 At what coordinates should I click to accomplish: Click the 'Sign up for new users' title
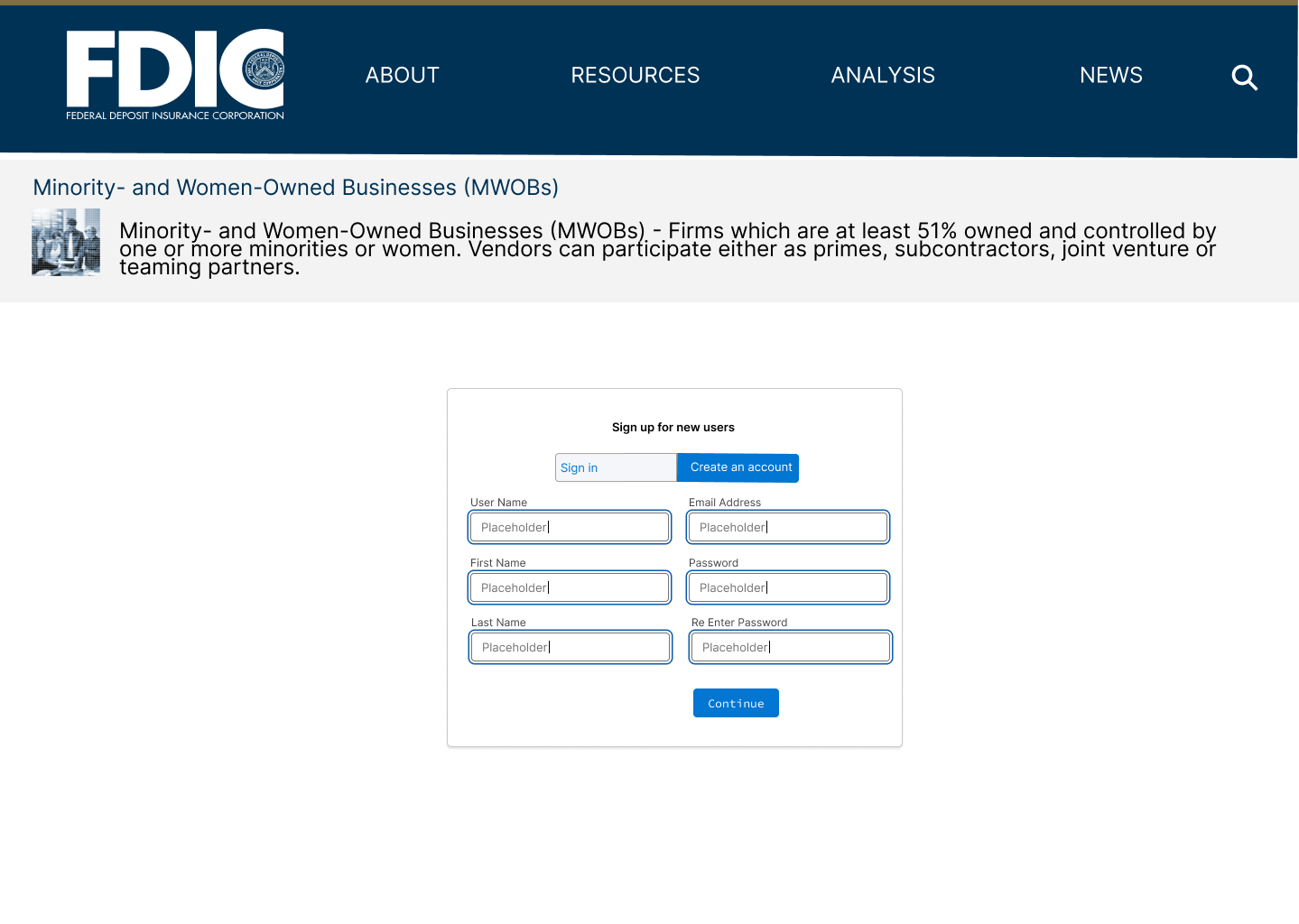tap(673, 427)
